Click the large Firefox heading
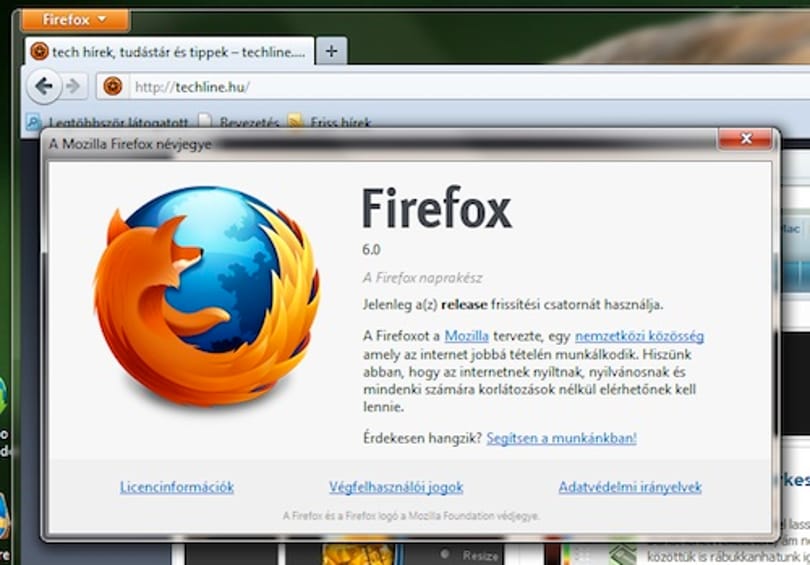 [437, 208]
